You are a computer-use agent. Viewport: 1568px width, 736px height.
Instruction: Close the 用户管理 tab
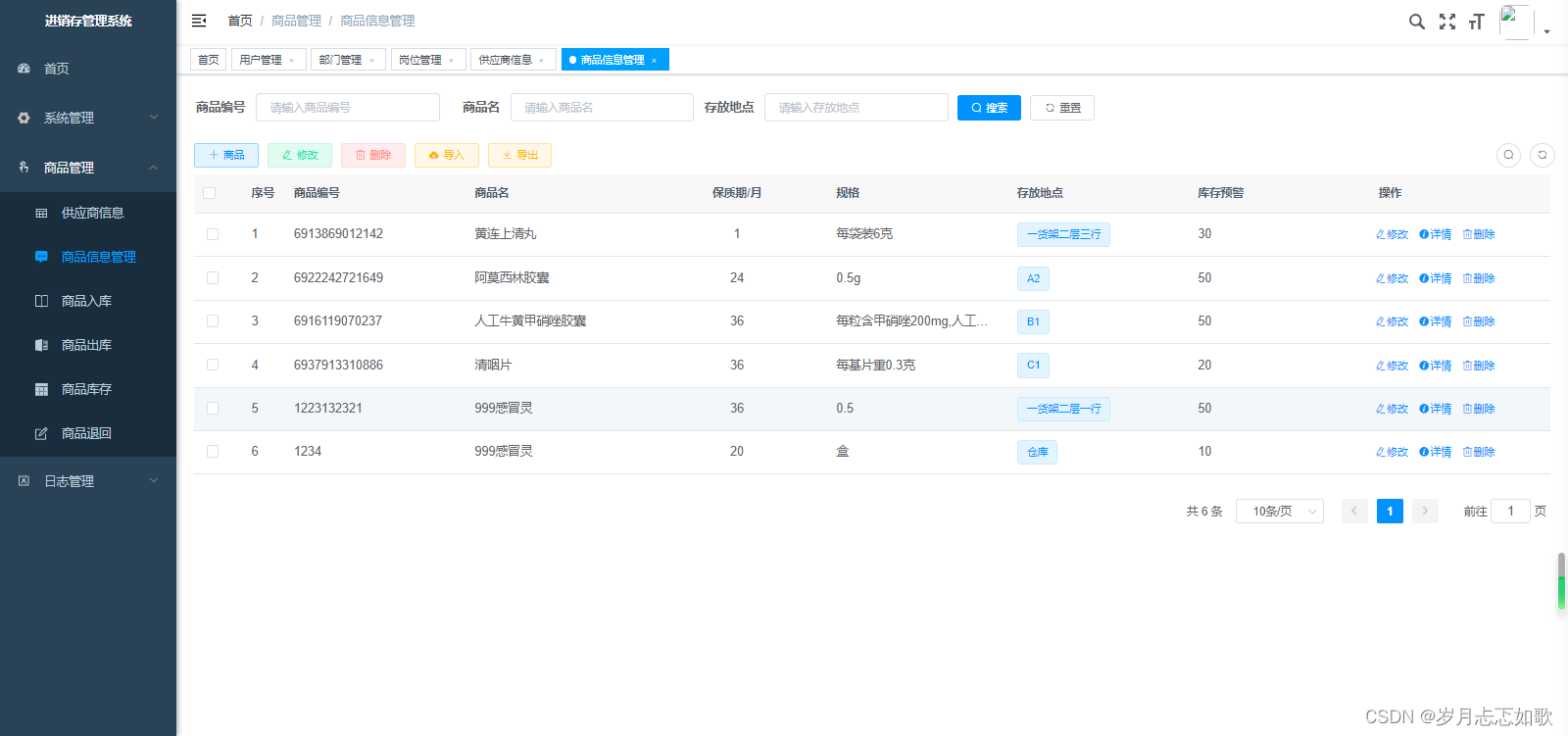coord(291,61)
